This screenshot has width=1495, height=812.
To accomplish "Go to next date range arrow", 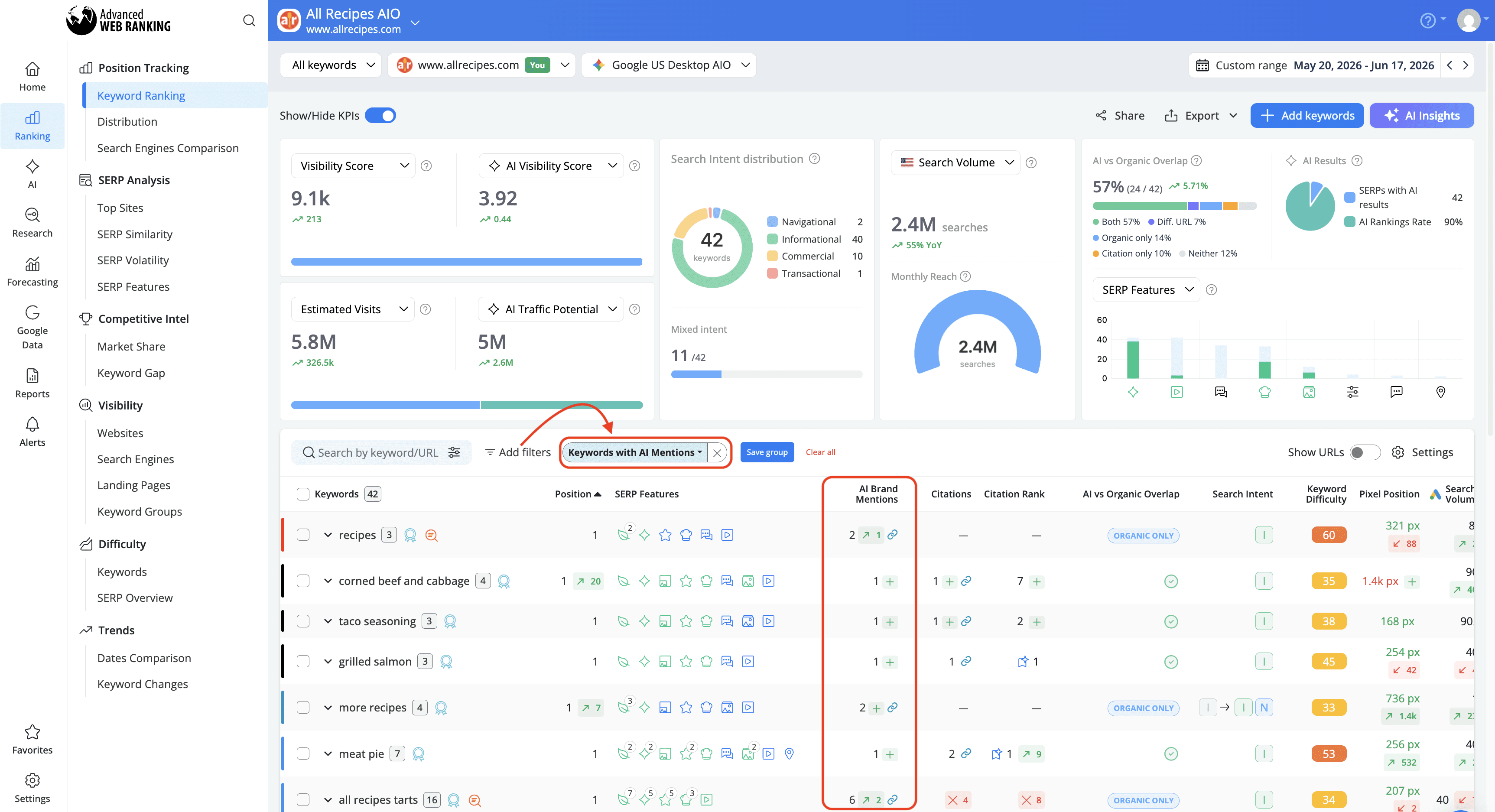I will coord(1465,65).
